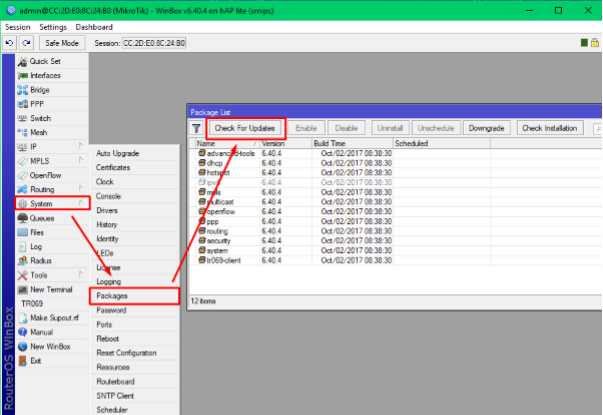Click the Unschedule button

[x=436, y=128]
